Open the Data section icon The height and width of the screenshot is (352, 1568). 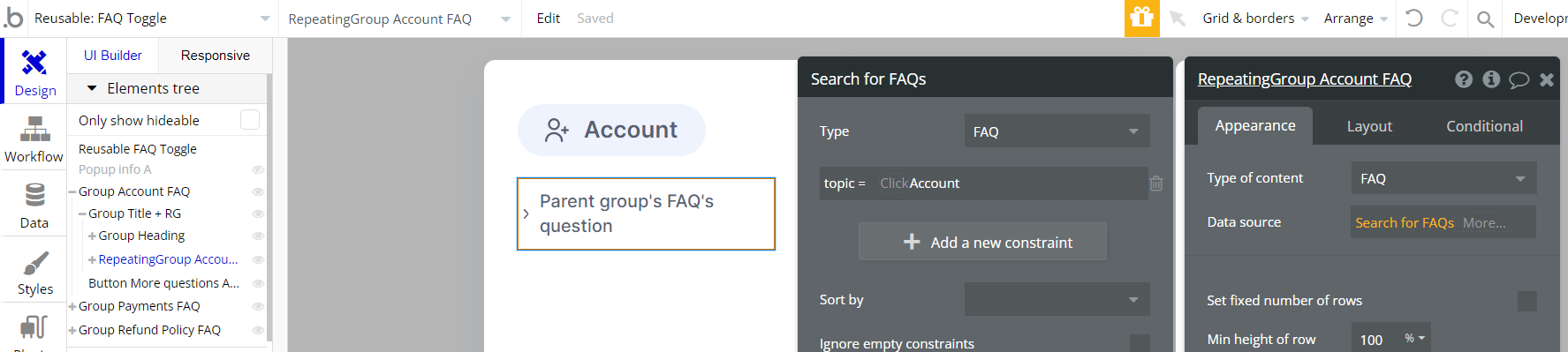[x=34, y=194]
